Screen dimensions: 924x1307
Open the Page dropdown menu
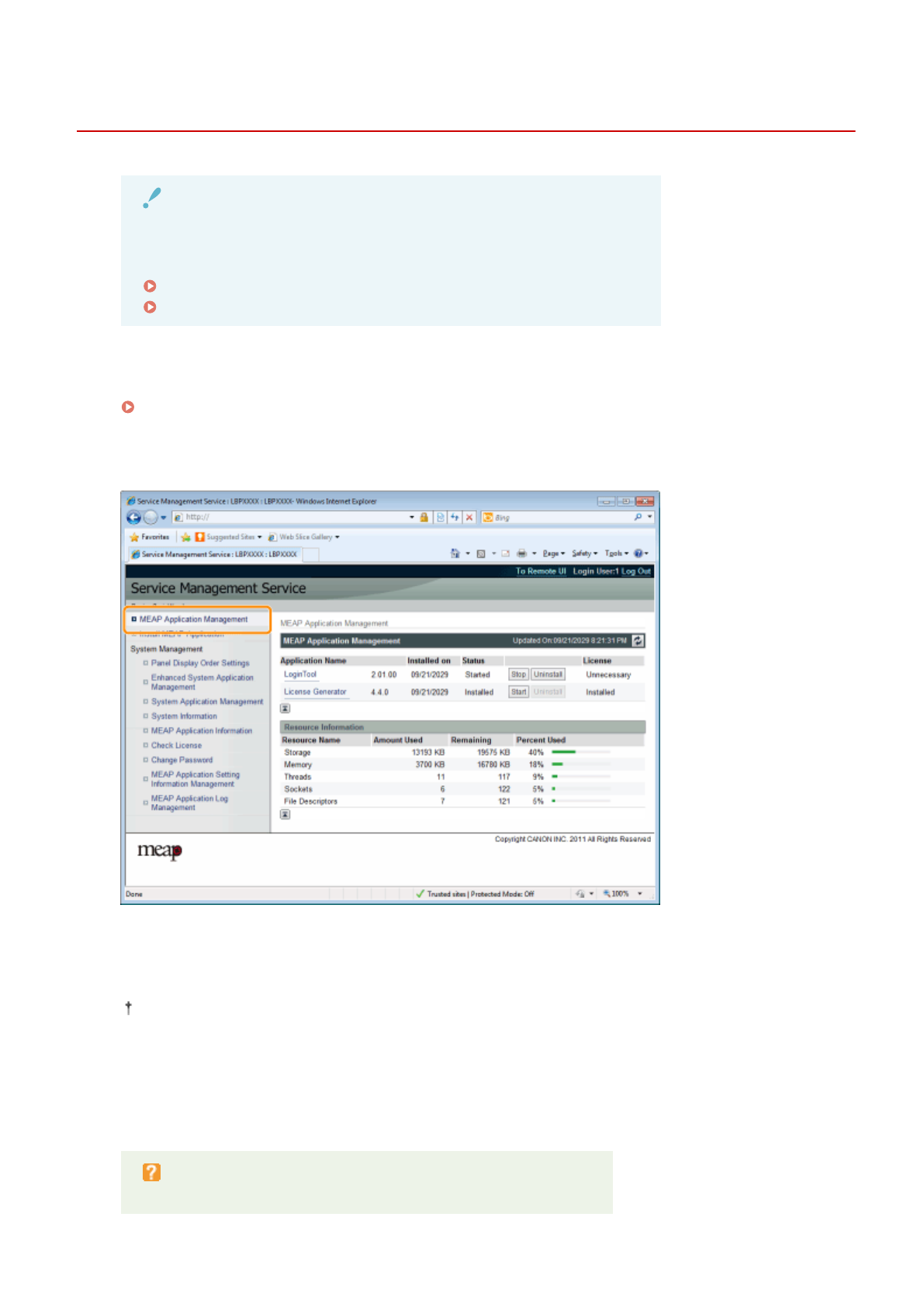click(x=553, y=553)
